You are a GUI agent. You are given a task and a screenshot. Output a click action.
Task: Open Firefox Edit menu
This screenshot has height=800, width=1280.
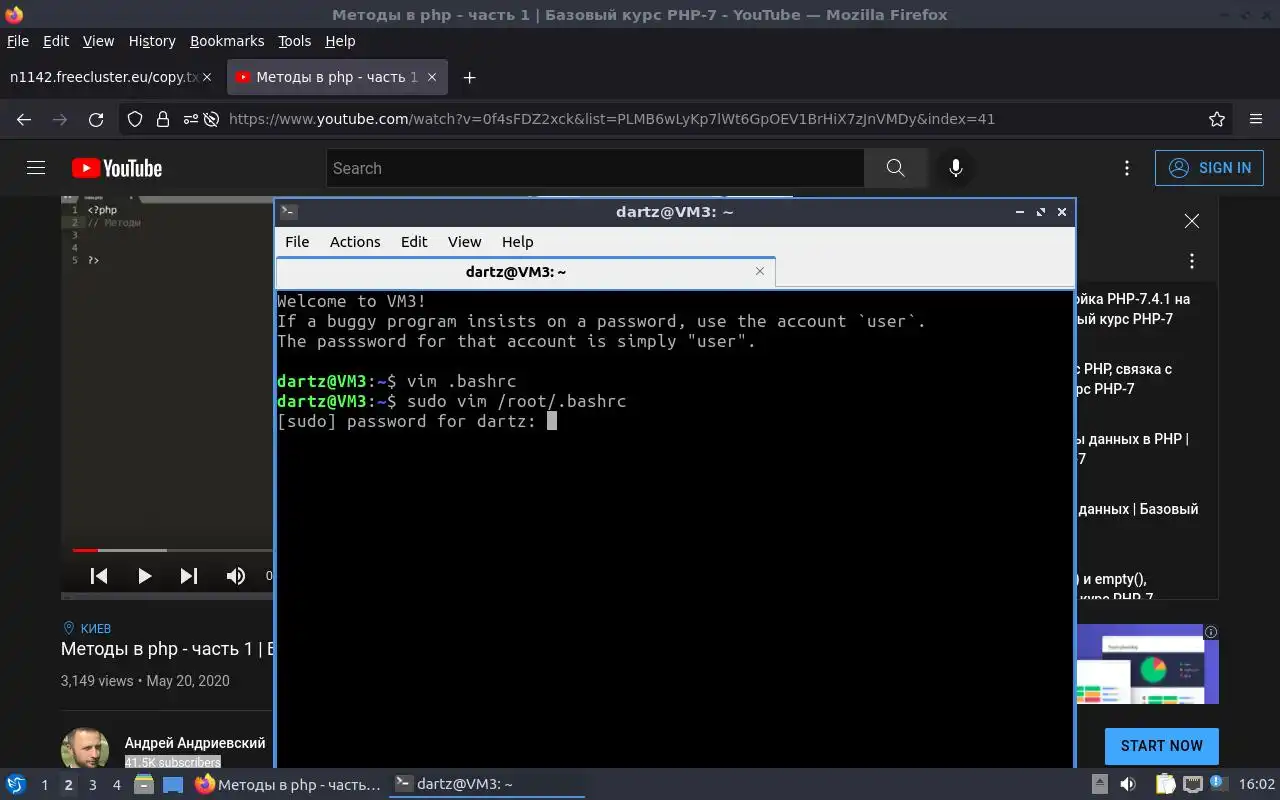pyautogui.click(x=56, y=41)
